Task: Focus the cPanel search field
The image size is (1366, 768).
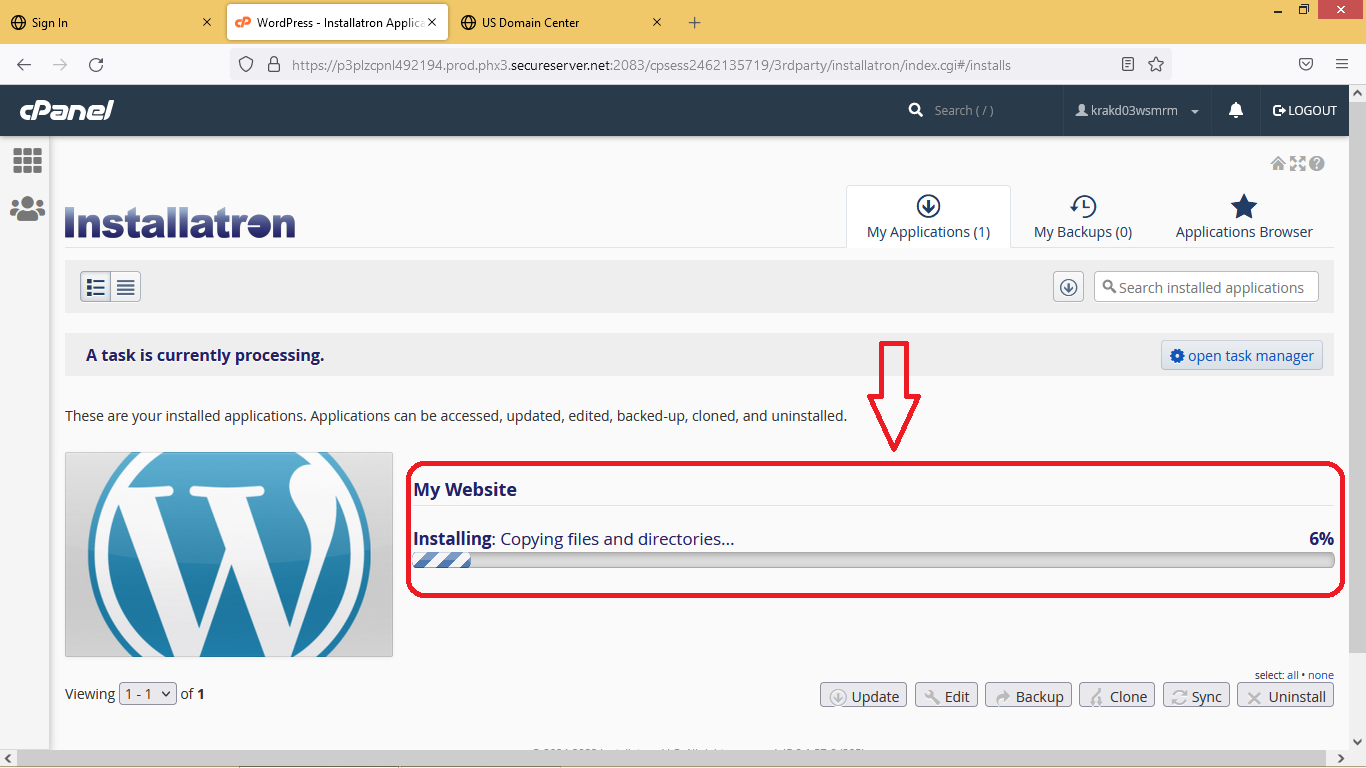Action: click(964, 110)
